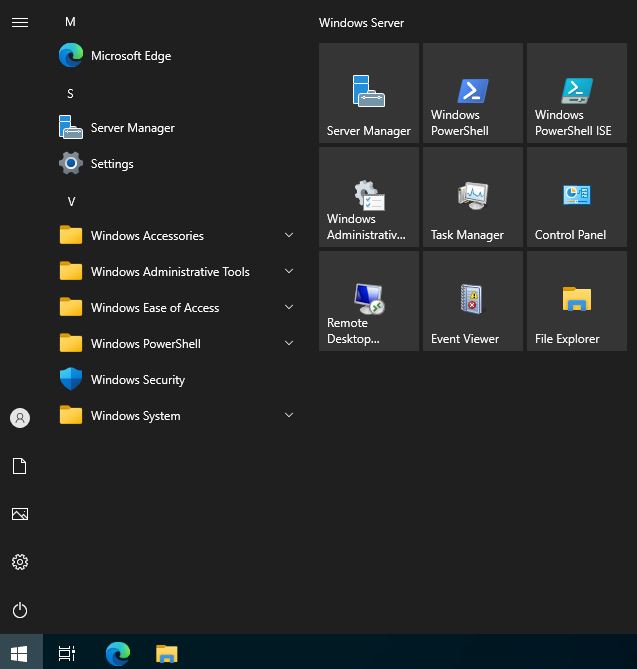637x669 pixels.
Task: Open Windows Security from the app list
Action: coord(175,380)
